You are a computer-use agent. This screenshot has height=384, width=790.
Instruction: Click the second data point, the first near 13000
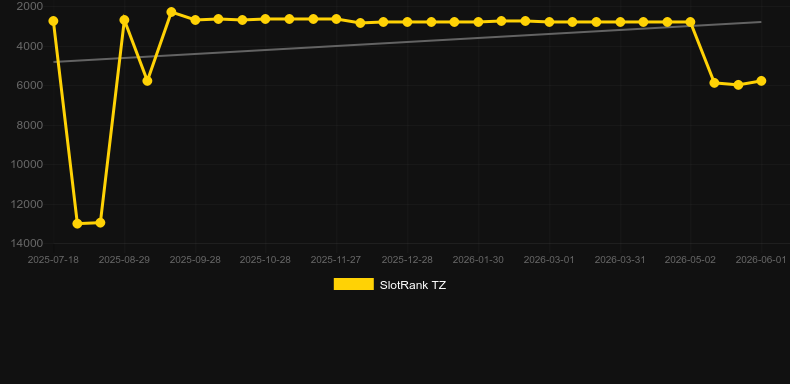[x=77, y=223]
